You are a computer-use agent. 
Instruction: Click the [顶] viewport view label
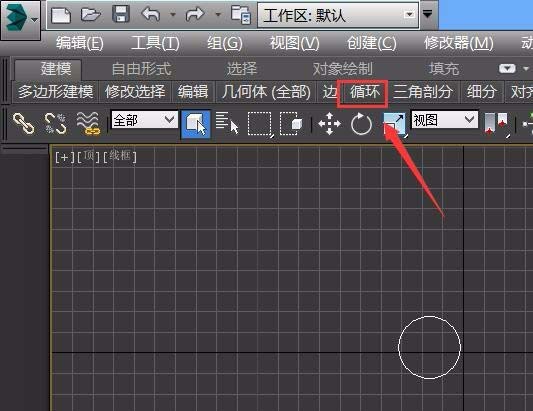pos(89,156)
